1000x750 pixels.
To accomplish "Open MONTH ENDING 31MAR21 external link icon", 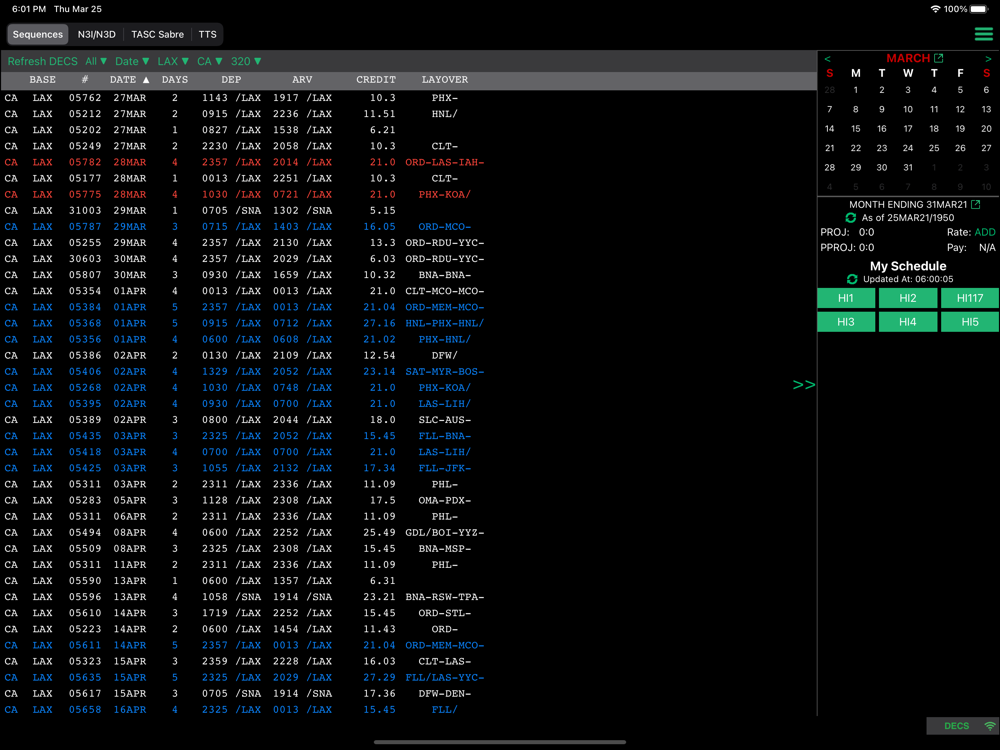I will click(x=975, y=205).
